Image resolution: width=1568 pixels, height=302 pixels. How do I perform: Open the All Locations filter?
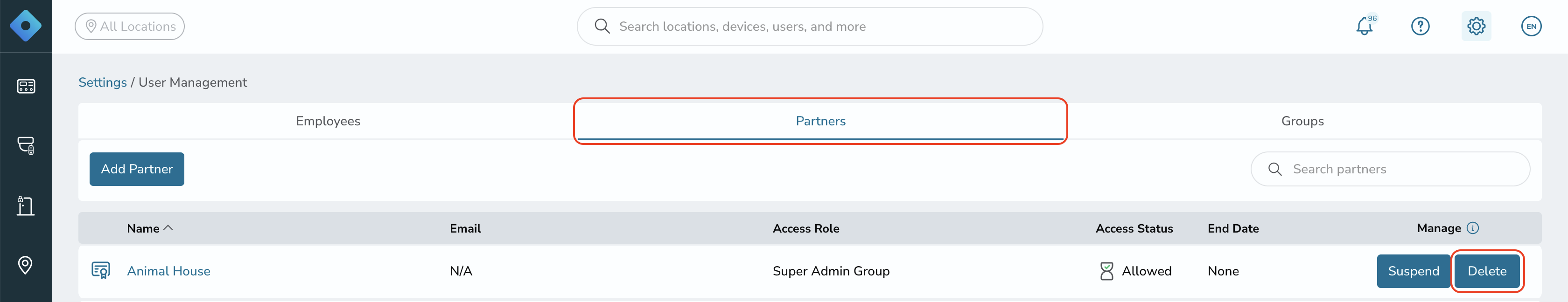point(130,26)
